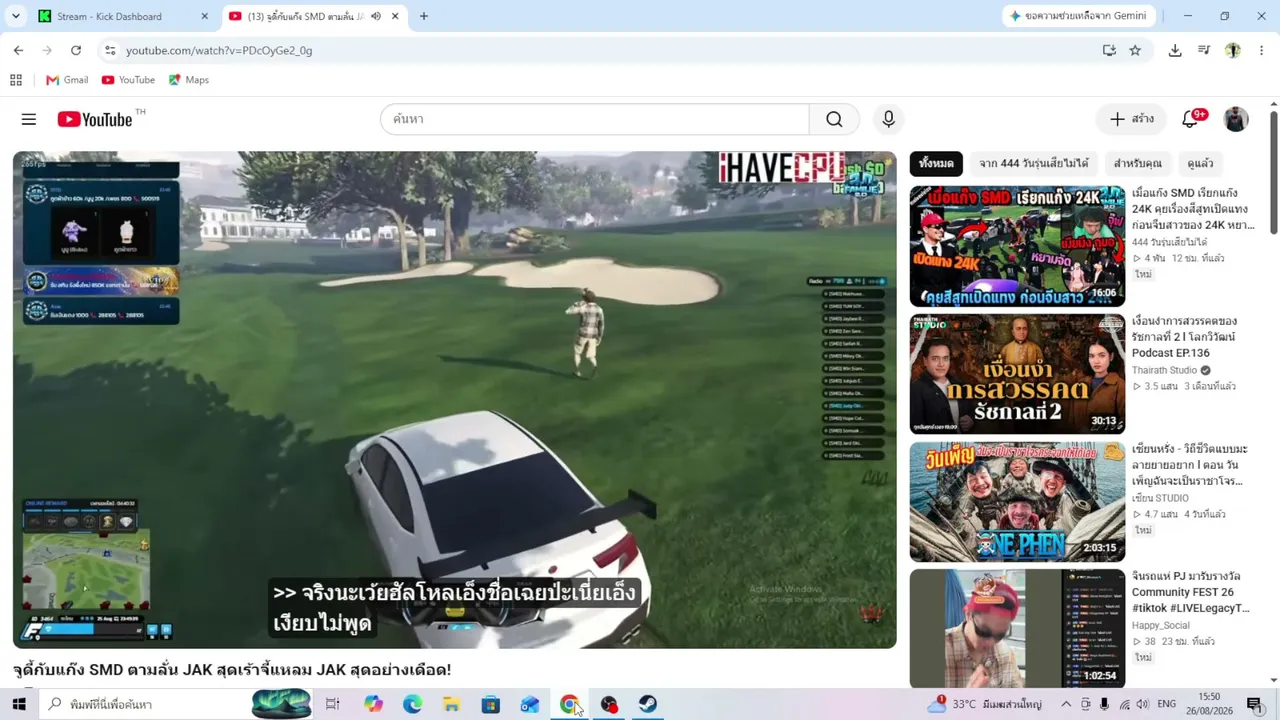1280x720 pixels.
Task: Expand the Chrome tab search dropdown
Action: tap(16, 16)
